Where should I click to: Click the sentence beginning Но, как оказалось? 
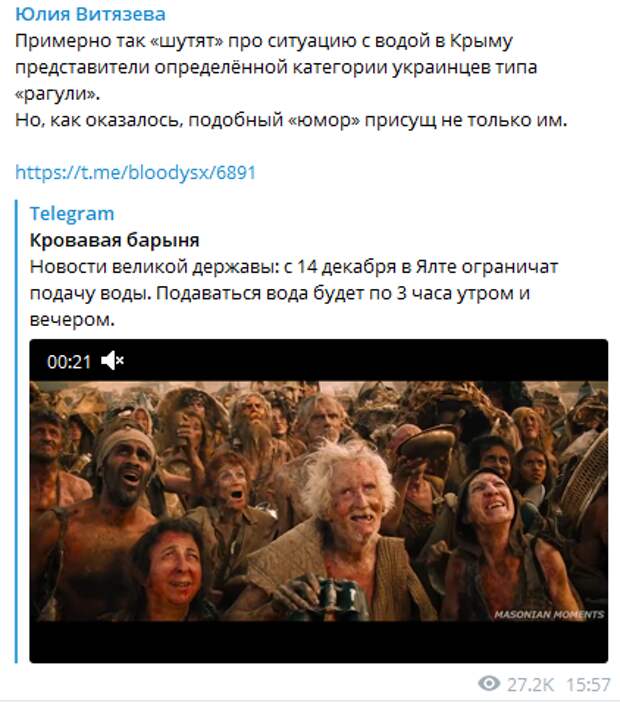pos(291,120)
